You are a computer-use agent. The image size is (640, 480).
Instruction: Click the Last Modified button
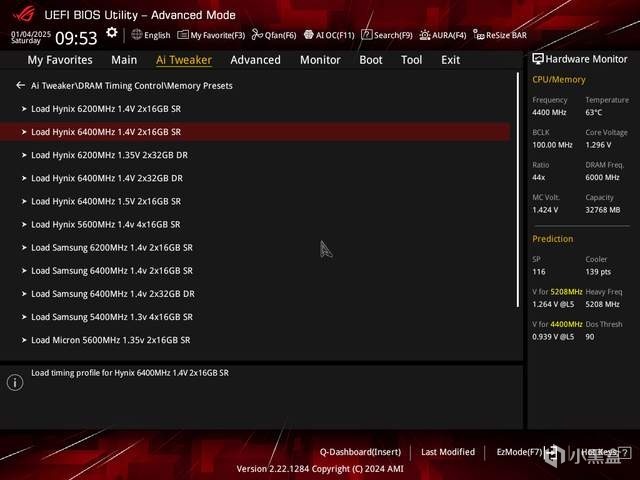(x=448, y=452)
